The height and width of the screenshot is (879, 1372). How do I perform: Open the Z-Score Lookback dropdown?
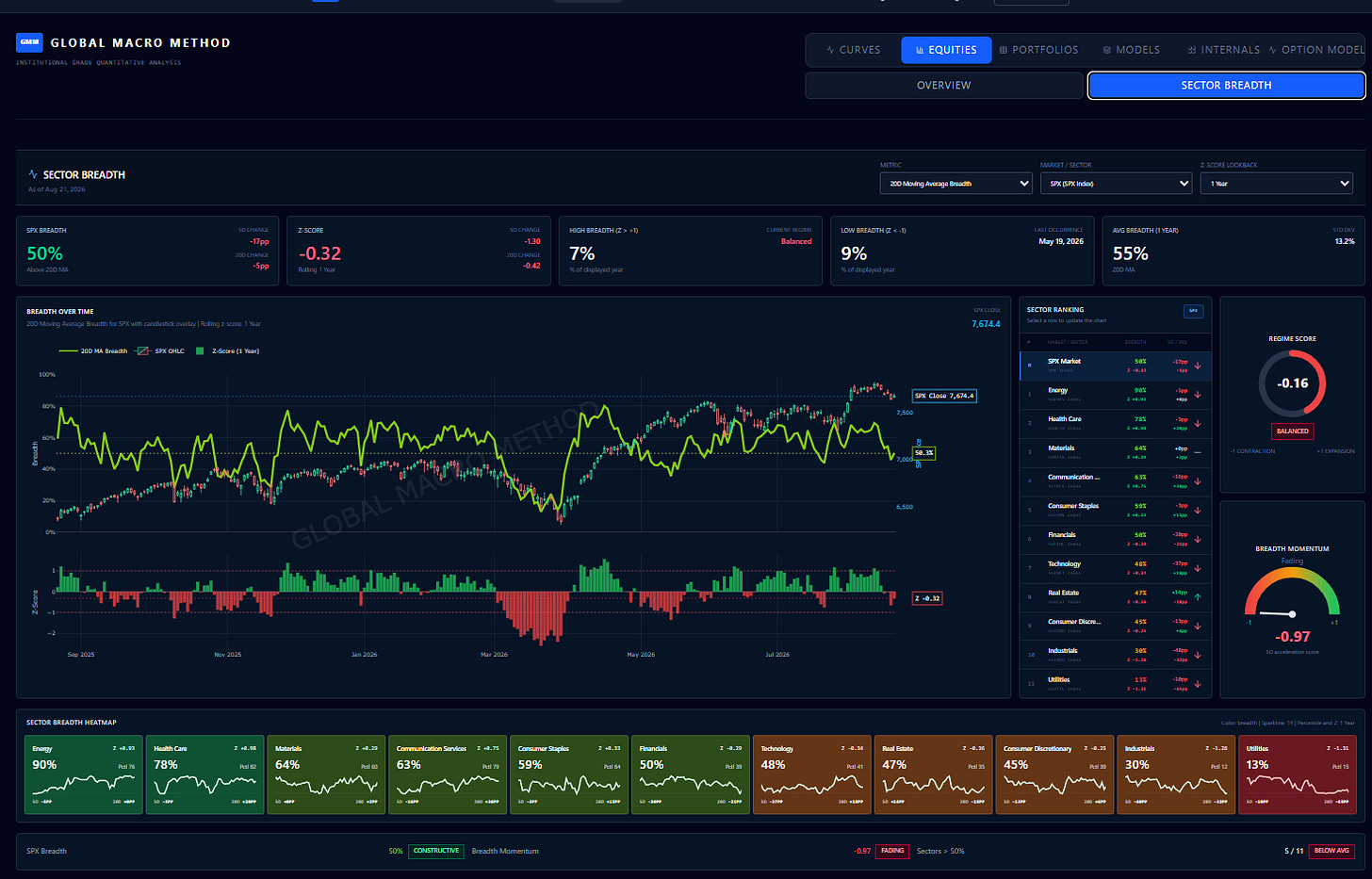click(x=1277, y=184)
